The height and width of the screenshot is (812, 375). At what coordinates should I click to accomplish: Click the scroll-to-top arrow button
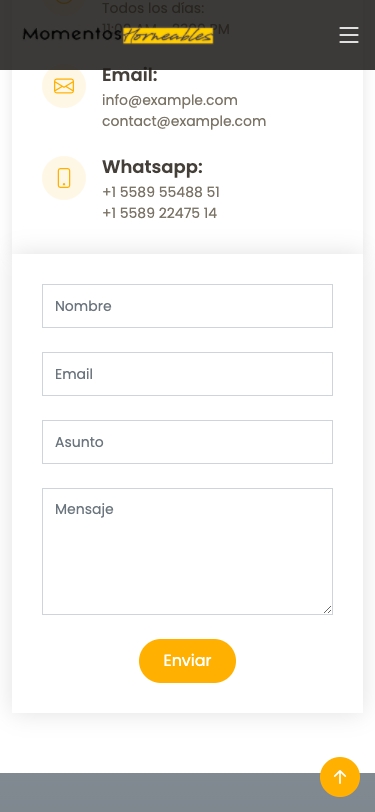click(x=340, y=777)
